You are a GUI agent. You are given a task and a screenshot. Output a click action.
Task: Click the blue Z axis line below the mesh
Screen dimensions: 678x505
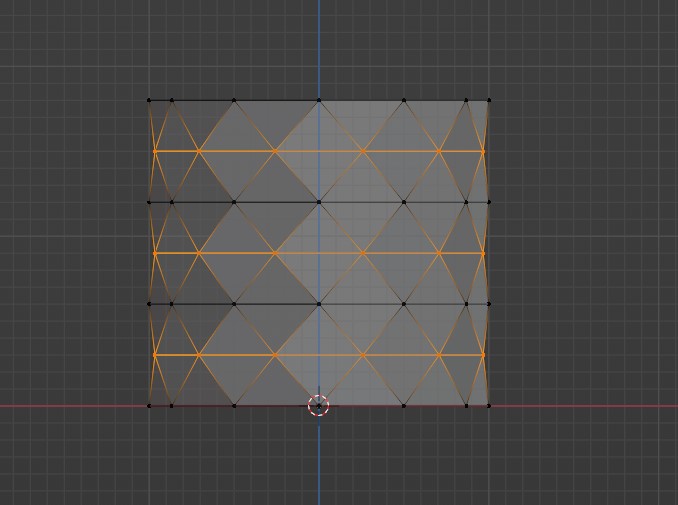tap(319, 460)
